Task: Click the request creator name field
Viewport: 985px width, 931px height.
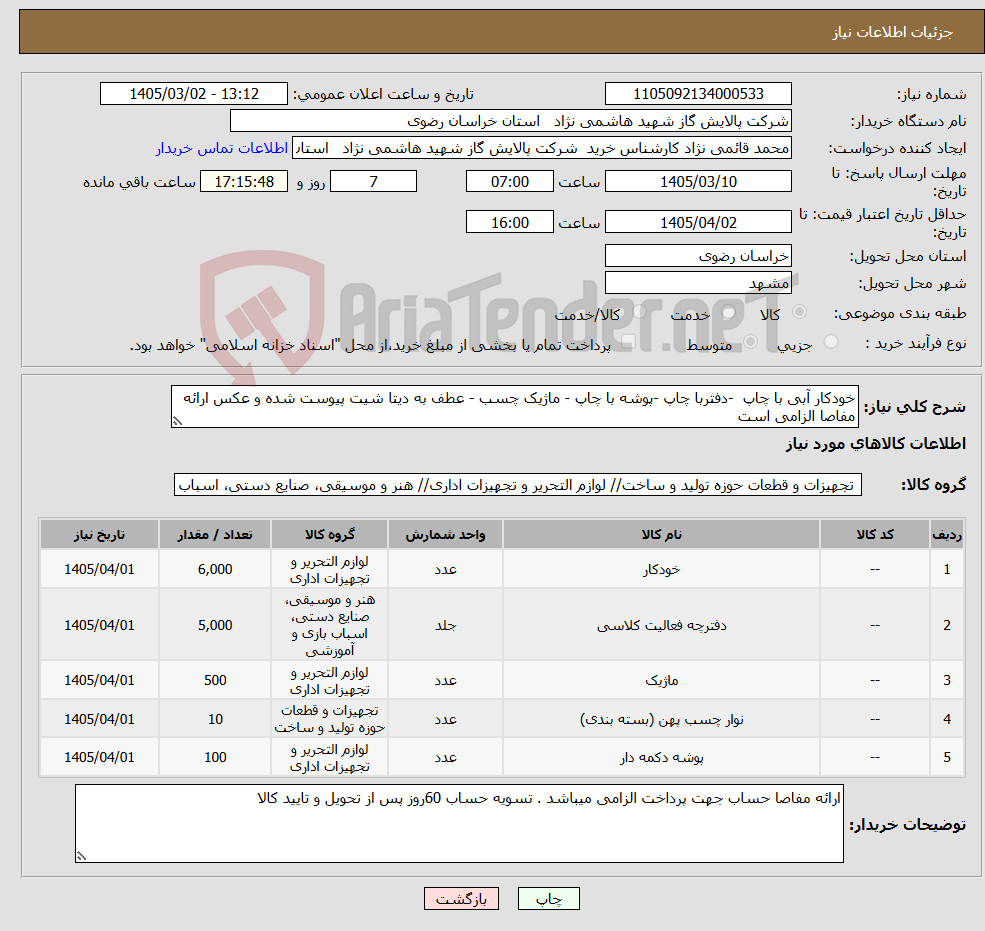Action: pyautogui.click(x=541, y=148)
